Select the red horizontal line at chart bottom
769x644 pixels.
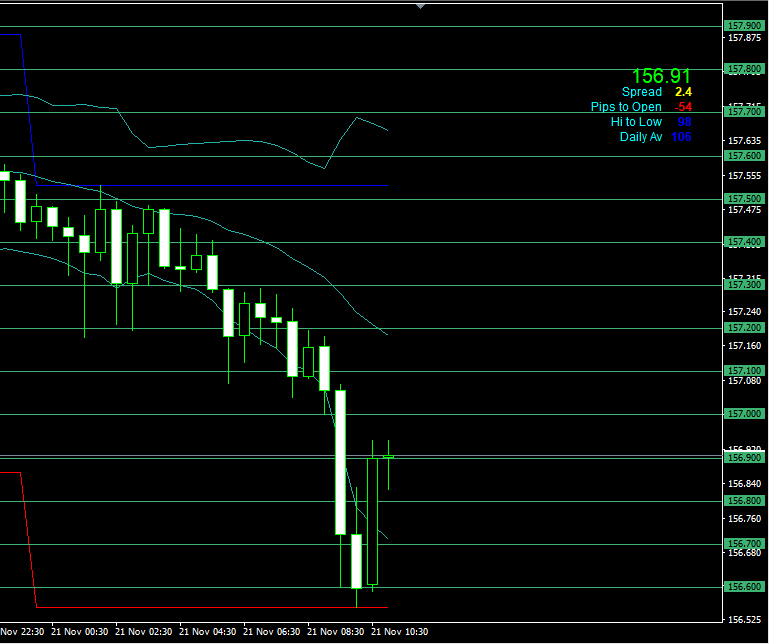tap(200, 607)
